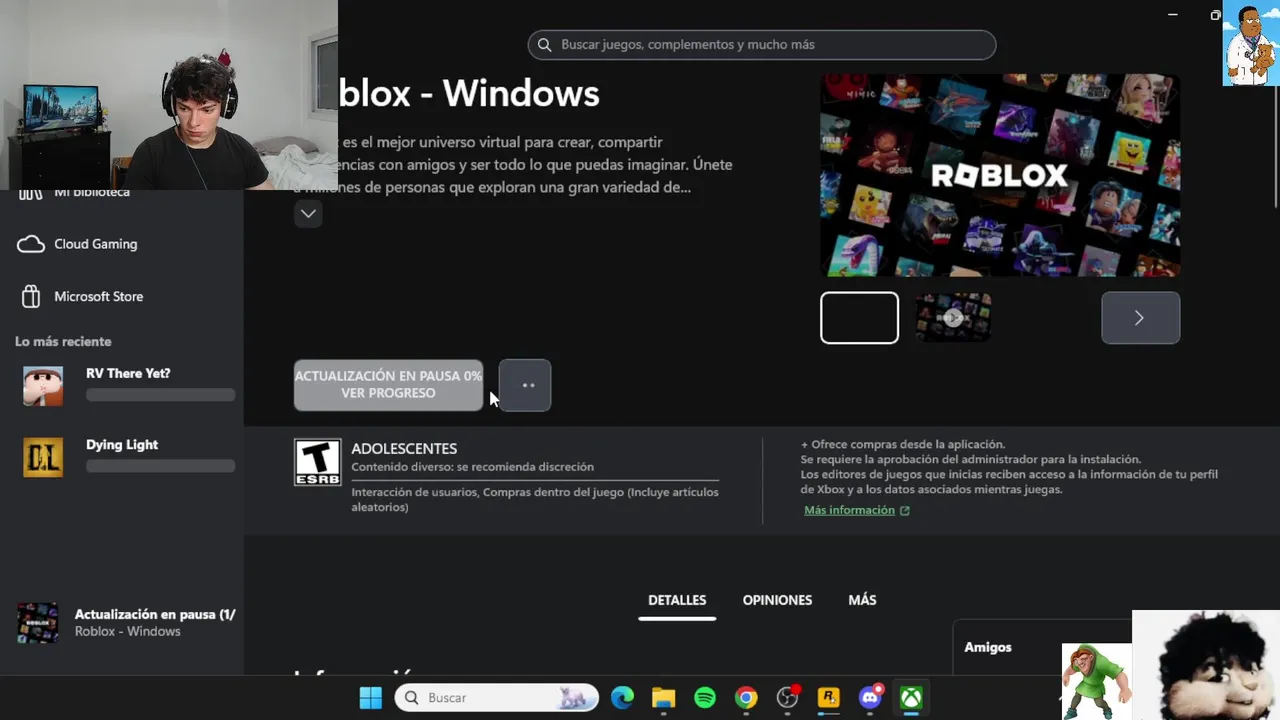Screen dimensions: 1280x720
Task: Expand the Roblox description with chevron
Action: [x=308, y=213]
